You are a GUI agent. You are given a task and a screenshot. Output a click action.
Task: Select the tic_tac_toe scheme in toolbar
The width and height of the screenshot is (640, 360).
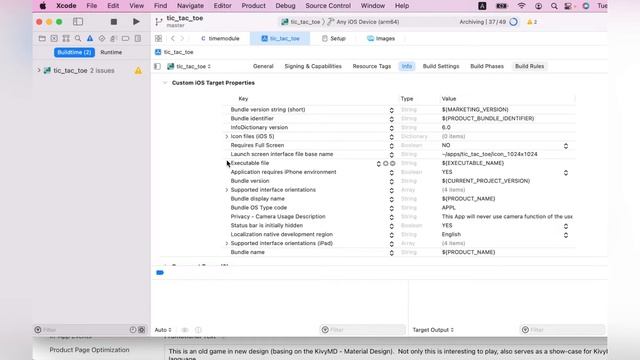tap(301, 22)
